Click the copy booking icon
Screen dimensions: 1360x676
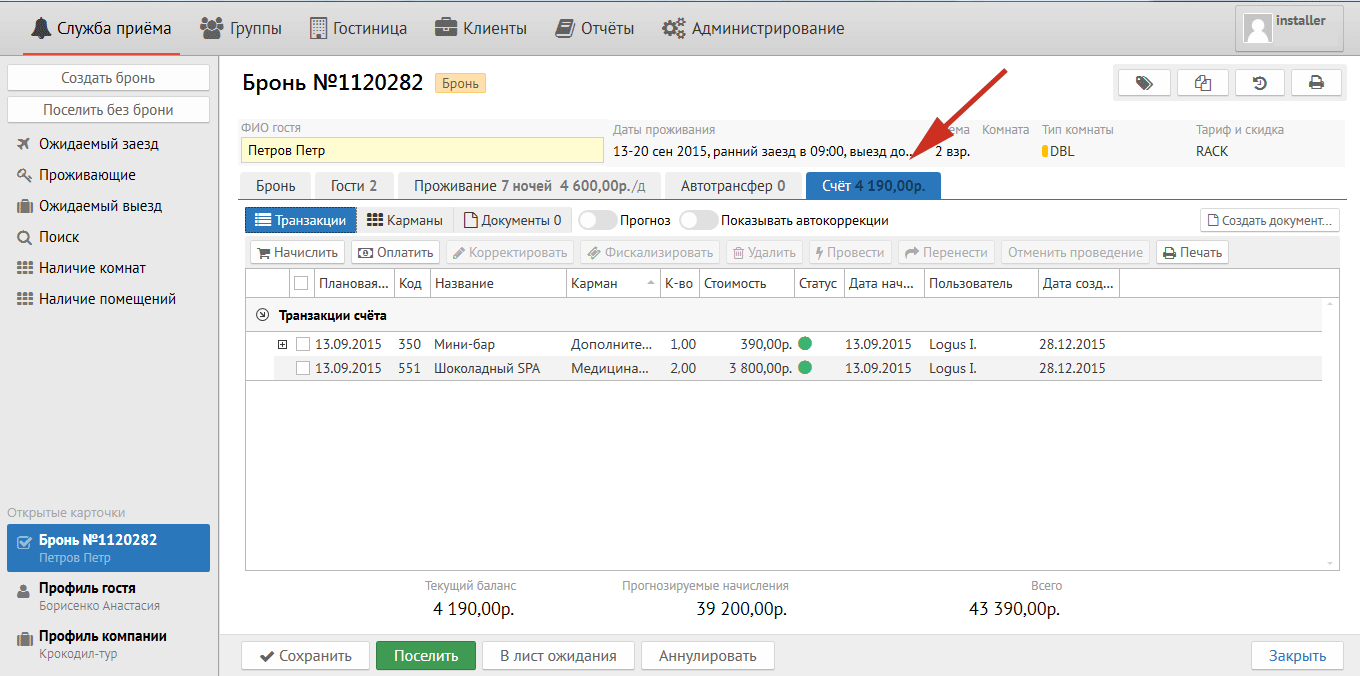[x=1202, y=84]
